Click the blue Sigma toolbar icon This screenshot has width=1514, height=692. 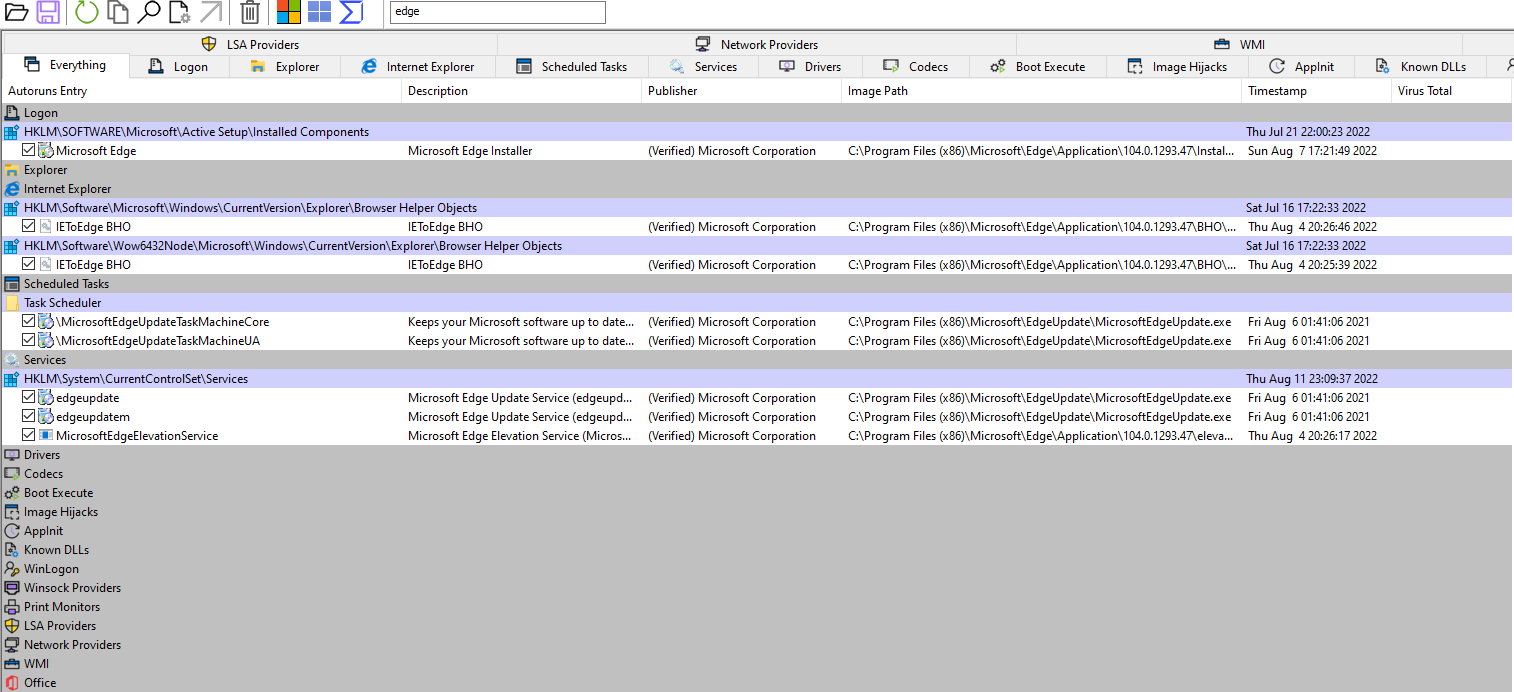pyautogui.click(x=351, y=12)
